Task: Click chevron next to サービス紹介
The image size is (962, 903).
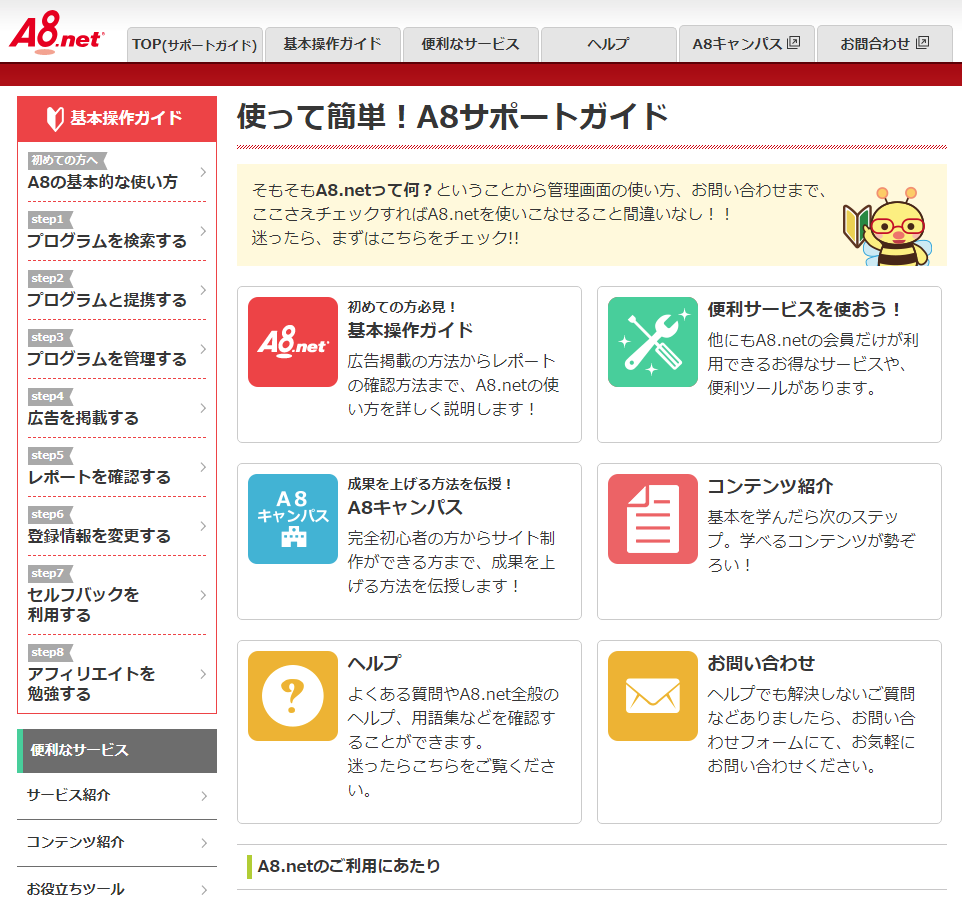Action: tap(204, 796)
